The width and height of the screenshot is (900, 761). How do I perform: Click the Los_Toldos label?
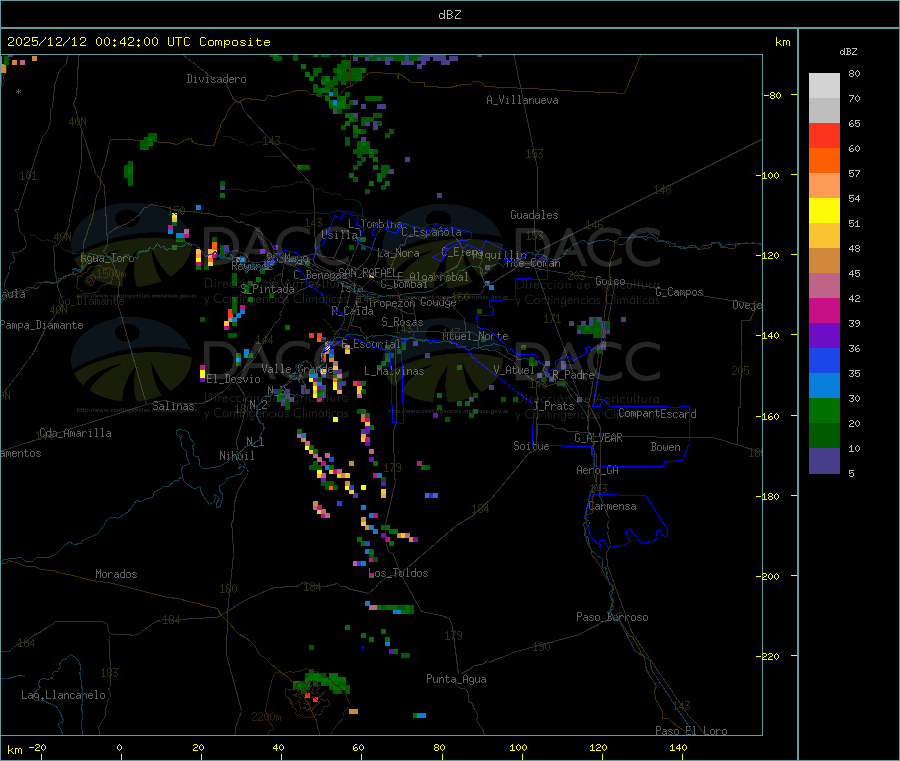[398, 573]
